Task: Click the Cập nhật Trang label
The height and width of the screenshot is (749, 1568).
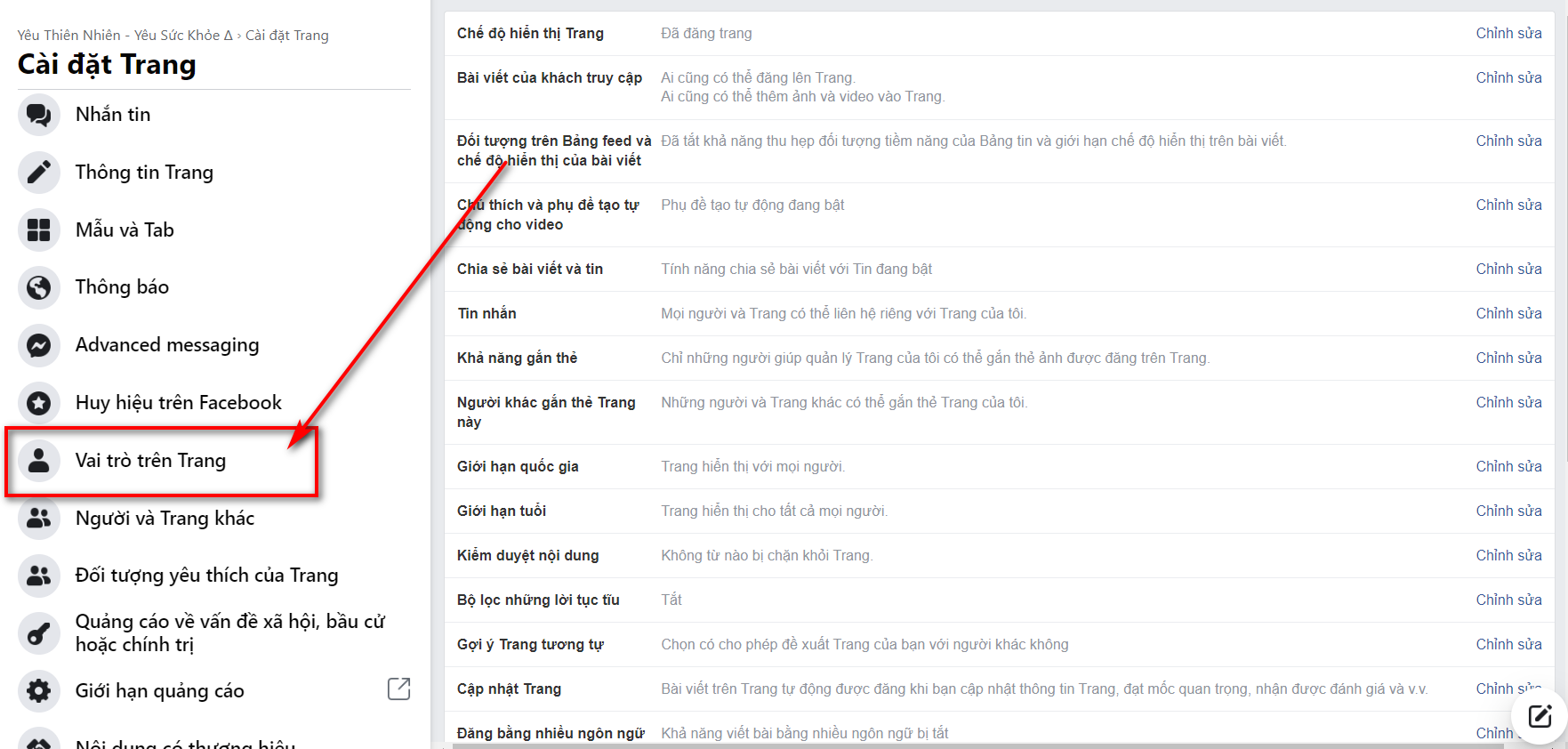Action: point(509,689)
